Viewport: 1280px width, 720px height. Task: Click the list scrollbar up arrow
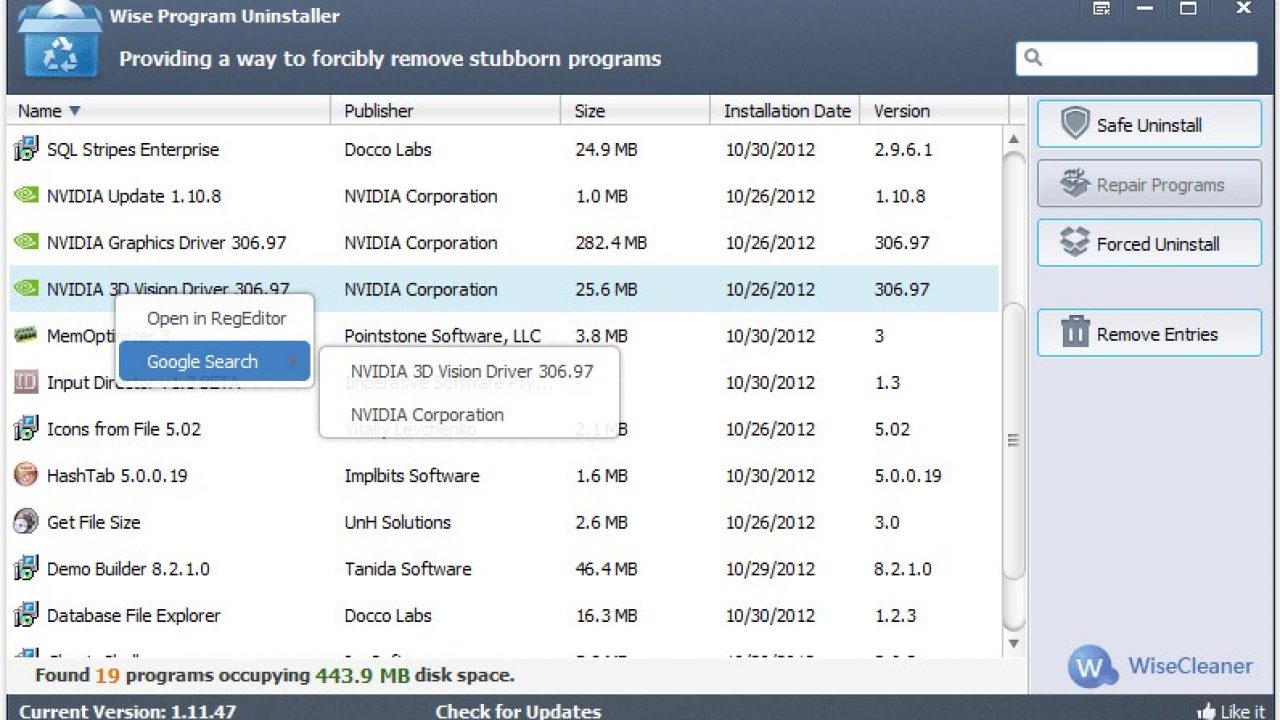1014,139
